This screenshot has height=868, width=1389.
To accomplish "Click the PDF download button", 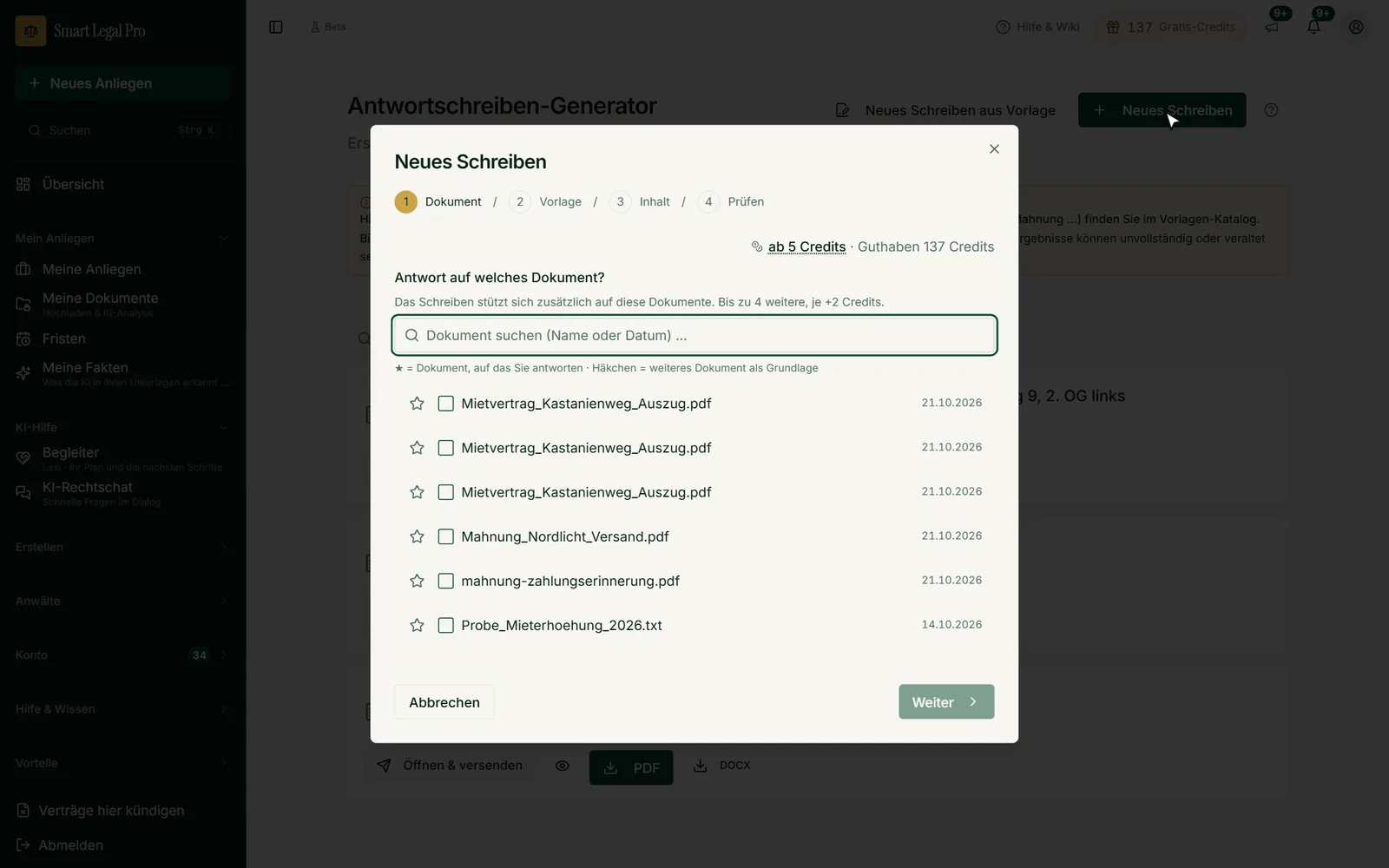I will [631, 768].
